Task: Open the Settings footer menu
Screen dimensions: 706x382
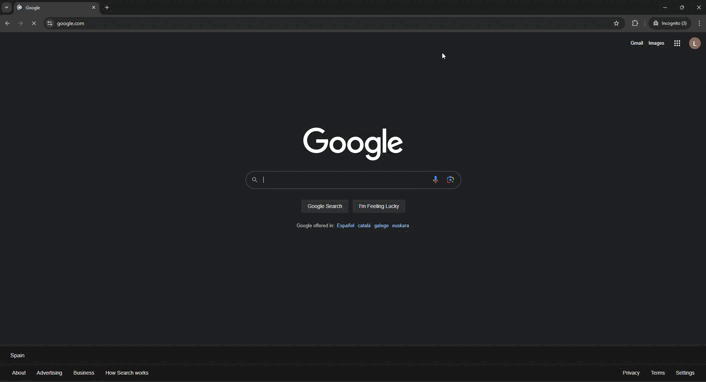Action: coord(685,373)
